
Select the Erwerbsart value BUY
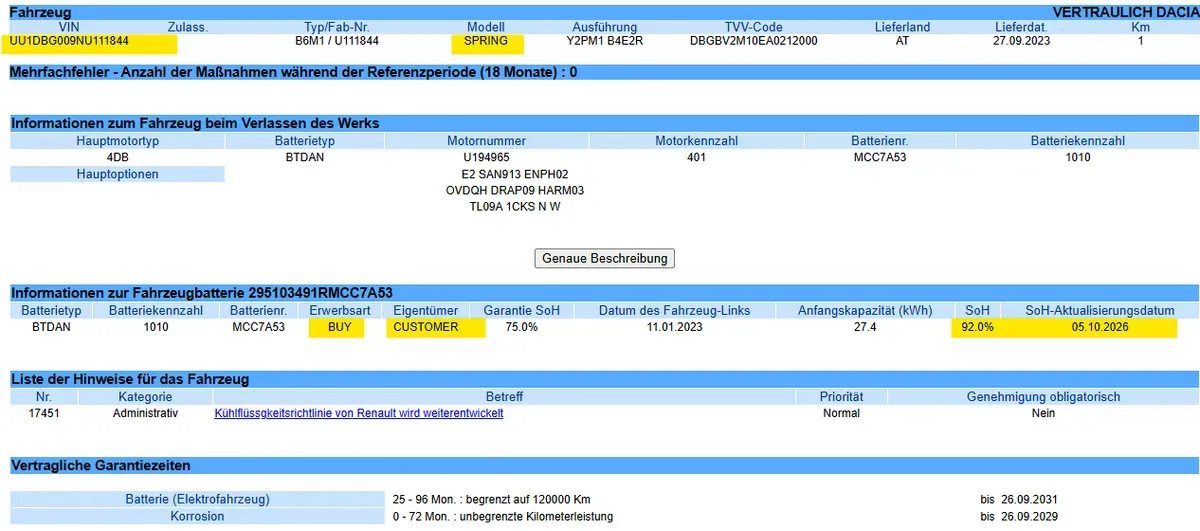click(x=340, y=327)
